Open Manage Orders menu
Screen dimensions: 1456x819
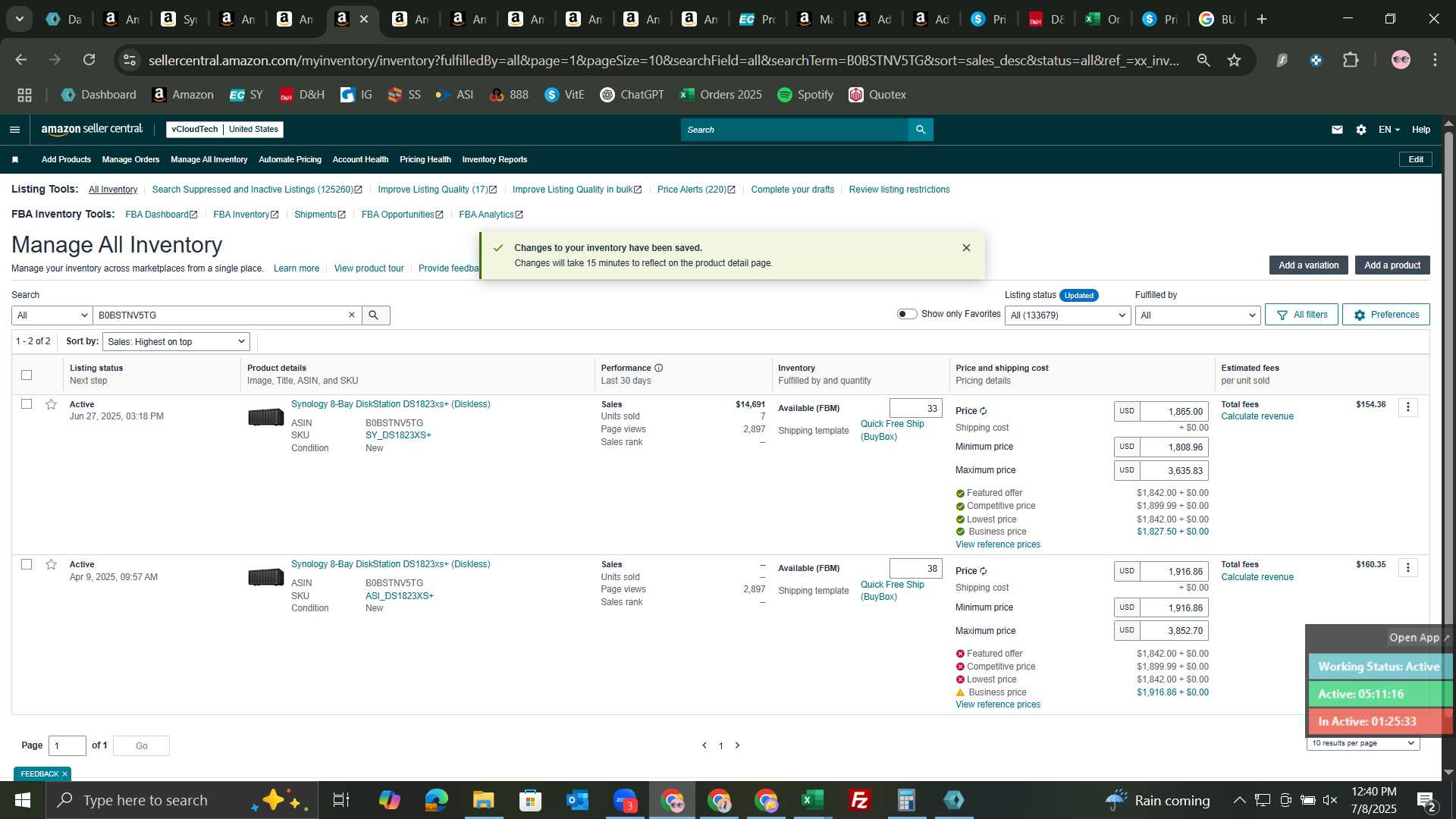(130, 159)
